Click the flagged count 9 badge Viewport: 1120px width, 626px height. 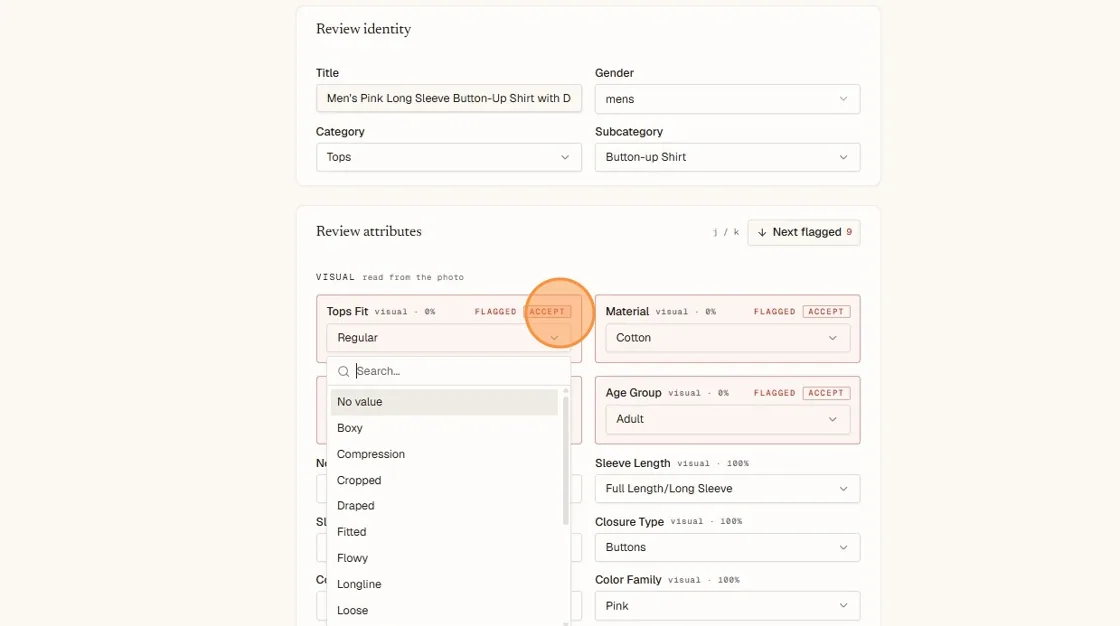pyautogui.click(x=849, y=232)
